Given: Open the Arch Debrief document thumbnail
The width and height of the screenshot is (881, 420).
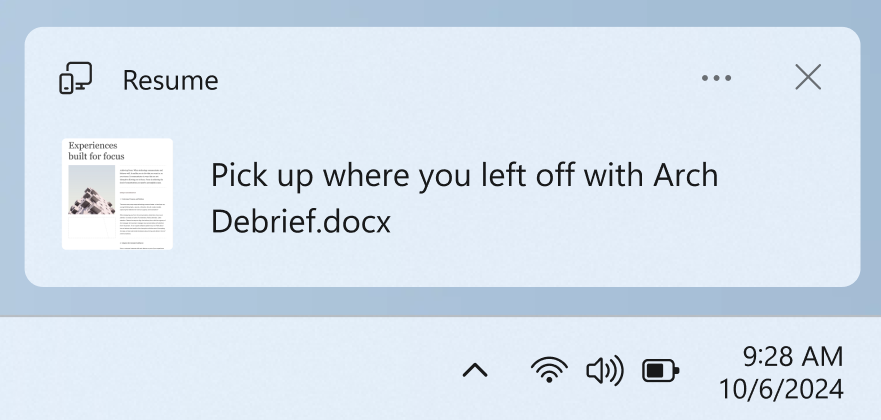Looking at the screenshot, I should coord(117,194).
